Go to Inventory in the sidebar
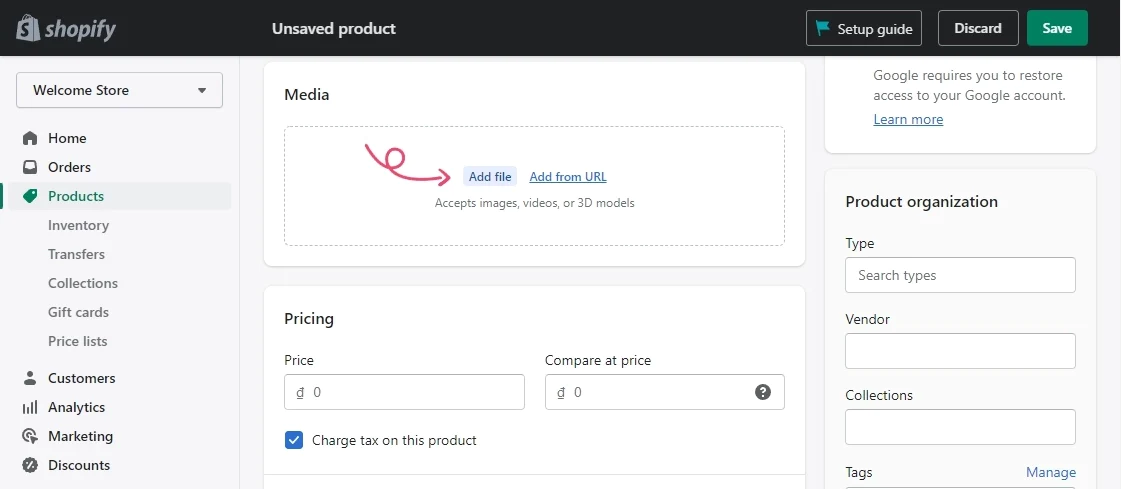Viewport: 1121px width, 489px height. pos(78,225)
